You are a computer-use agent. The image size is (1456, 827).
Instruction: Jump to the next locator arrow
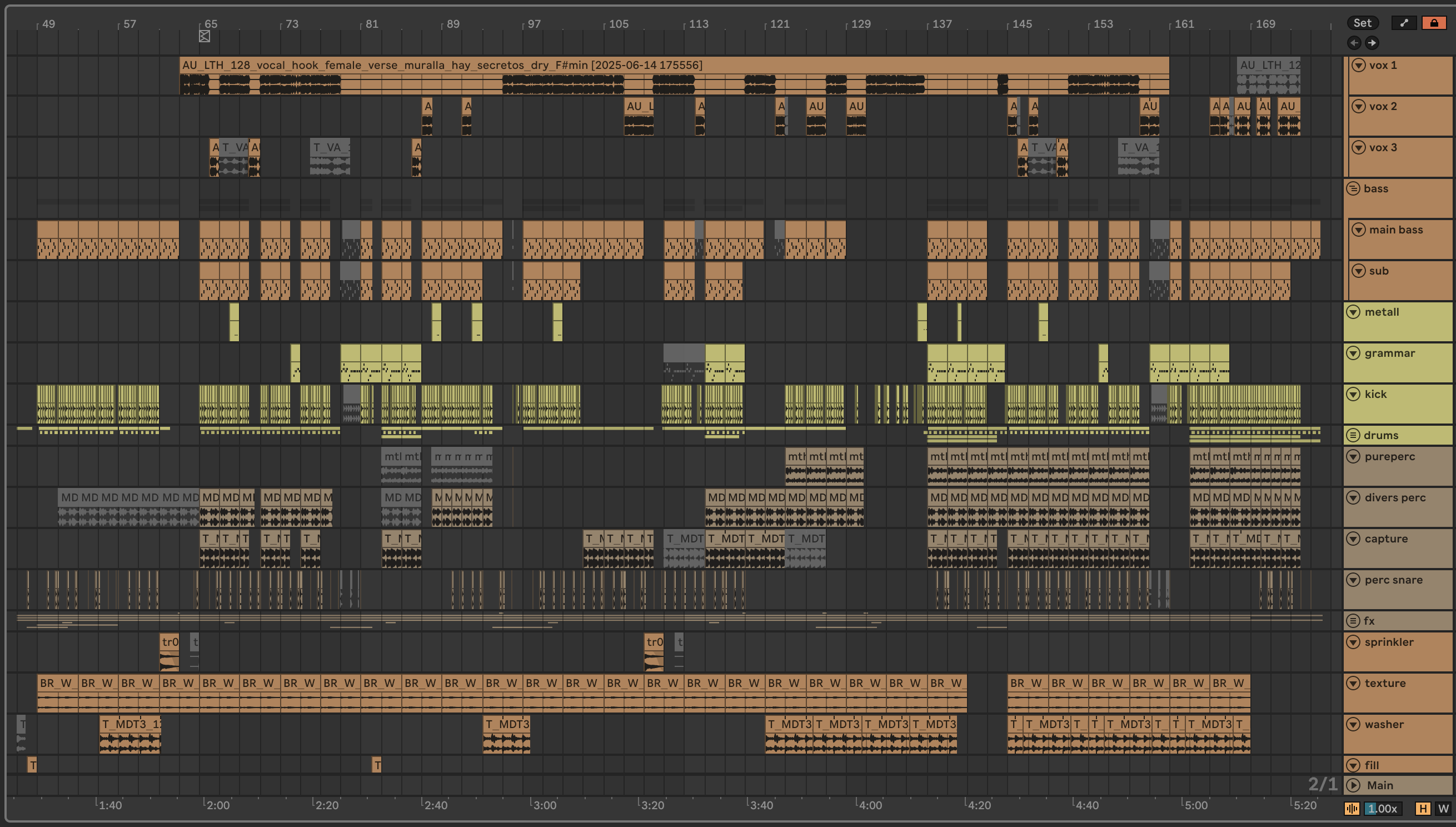pyautogui.click(x=1372, y=43)
